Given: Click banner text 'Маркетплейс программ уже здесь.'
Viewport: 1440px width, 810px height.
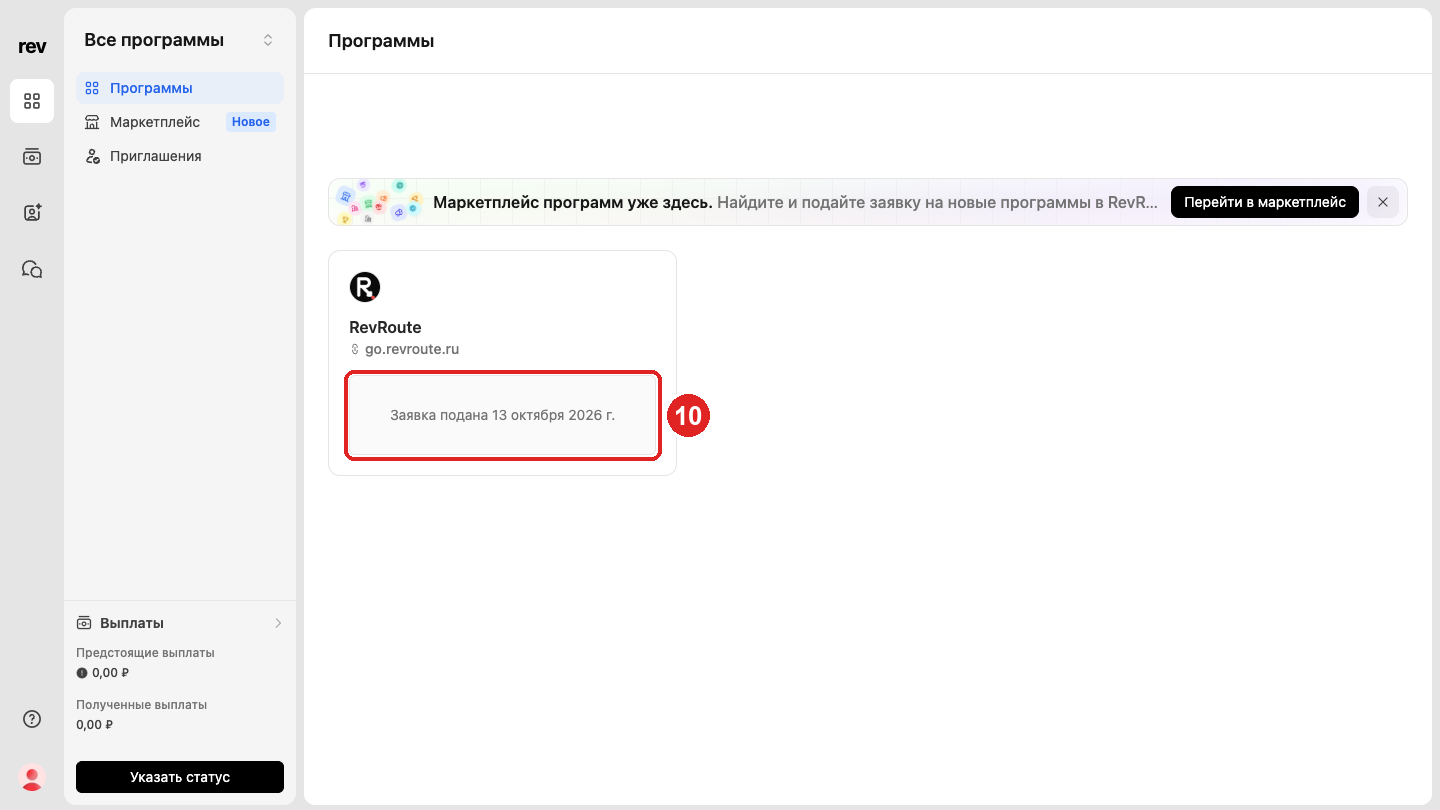Looking at the screenshot, I should (573, 202).
